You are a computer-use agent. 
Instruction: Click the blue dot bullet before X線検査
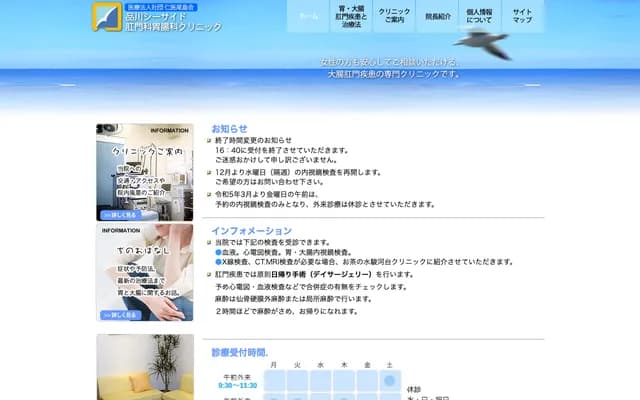click(218, 262)
